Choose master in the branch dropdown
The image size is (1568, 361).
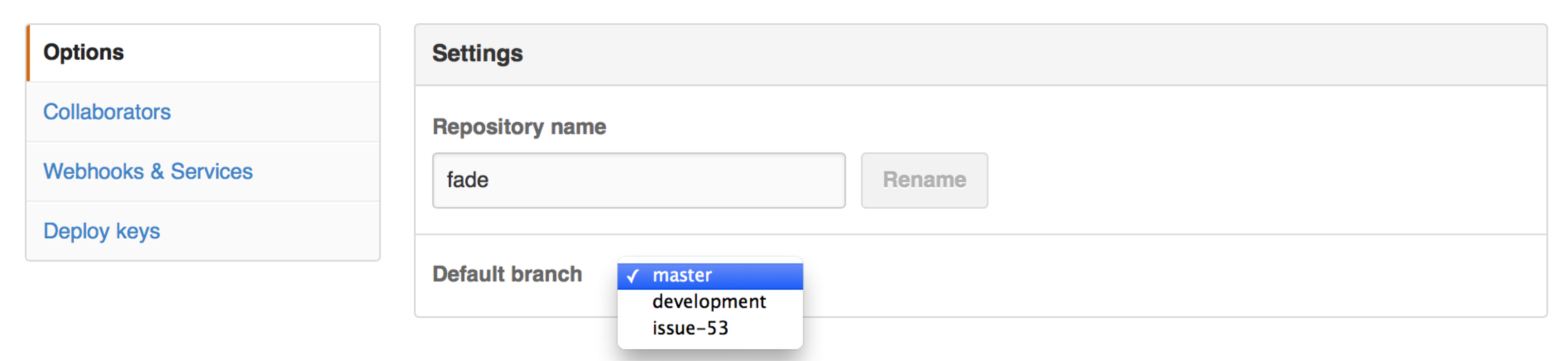point(682,276)
